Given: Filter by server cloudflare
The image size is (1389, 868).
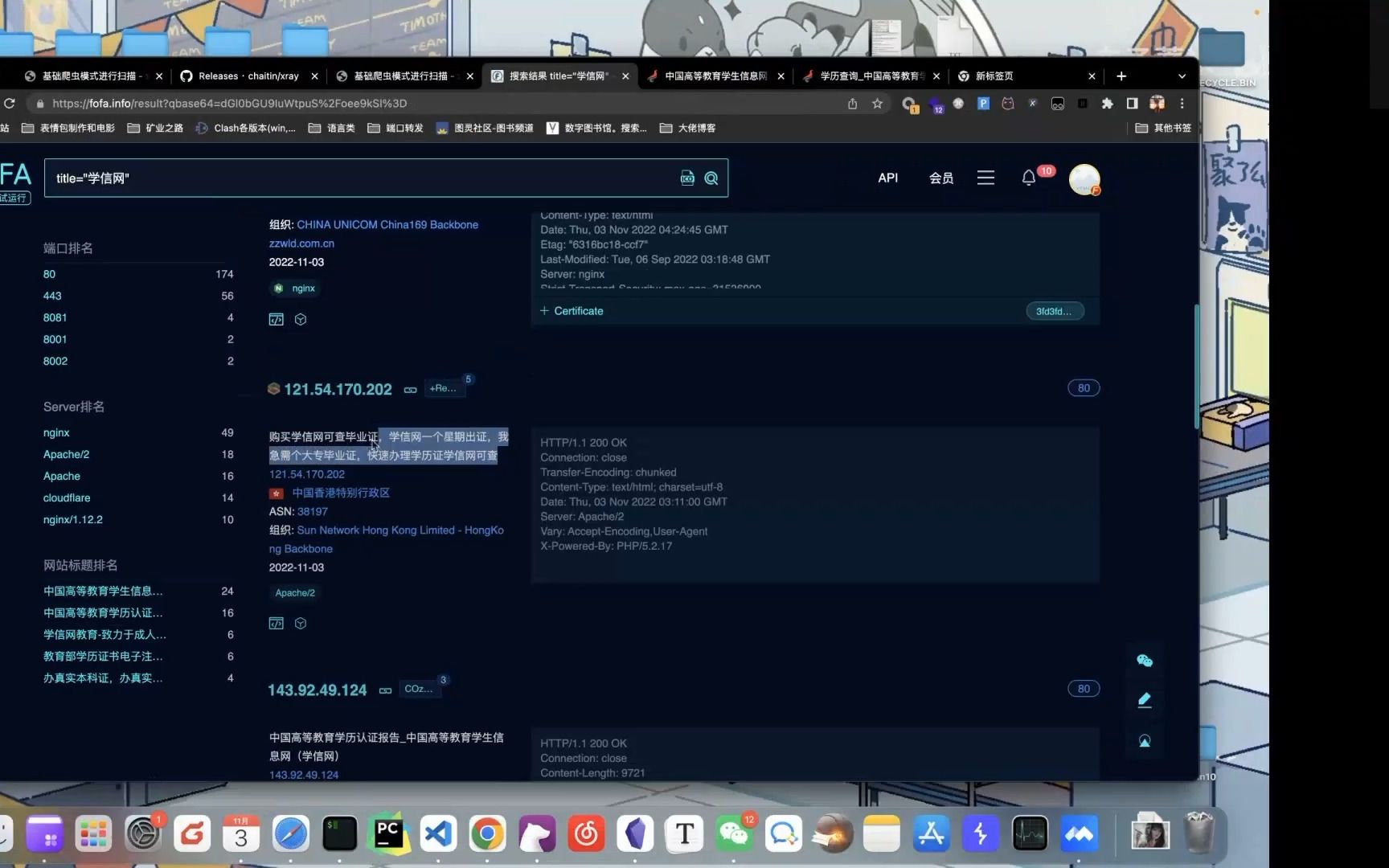Looking at the screenshot, I should (x=67, y=497).
